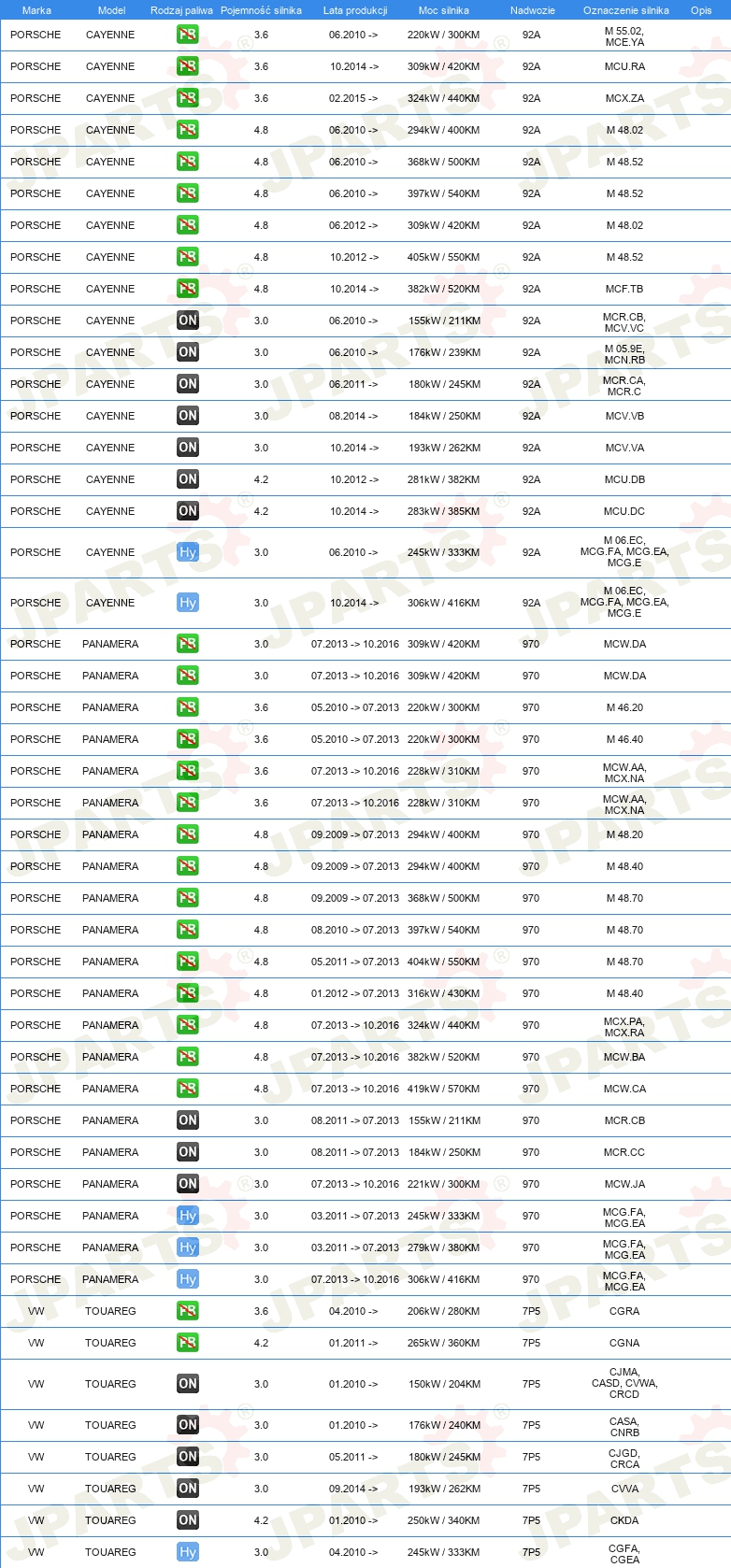This screenshot has height=1568, width=731.
Task: Select Hy icon for Panamera 279kW / 380KM
Action: 188,1247
